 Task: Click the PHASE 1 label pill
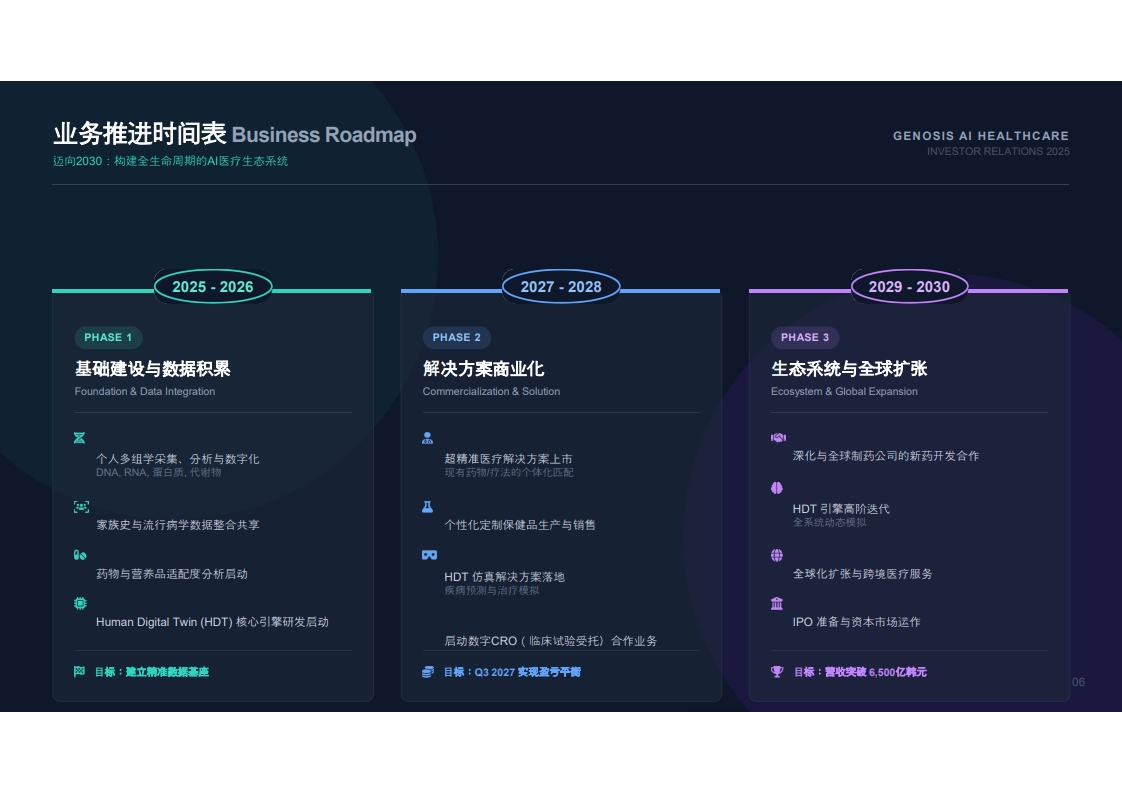click(108, 337)
